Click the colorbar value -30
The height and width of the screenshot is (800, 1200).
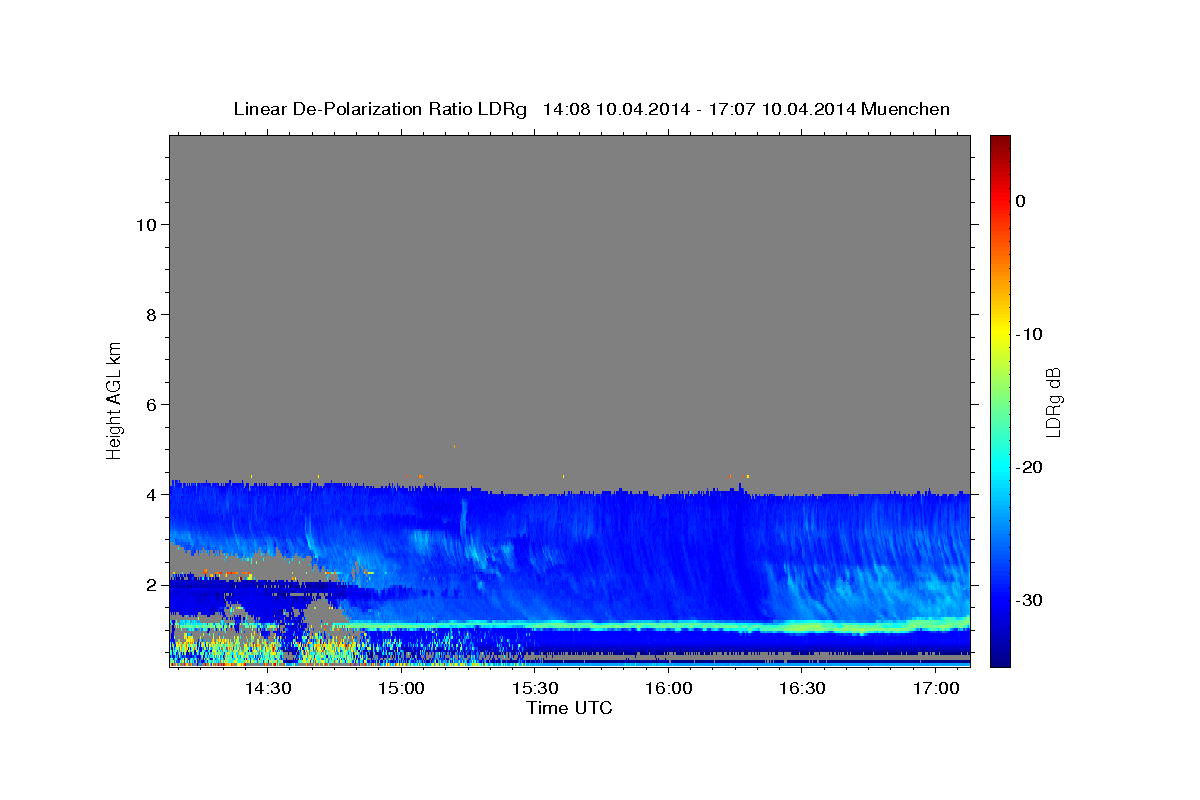[1028, 600]
